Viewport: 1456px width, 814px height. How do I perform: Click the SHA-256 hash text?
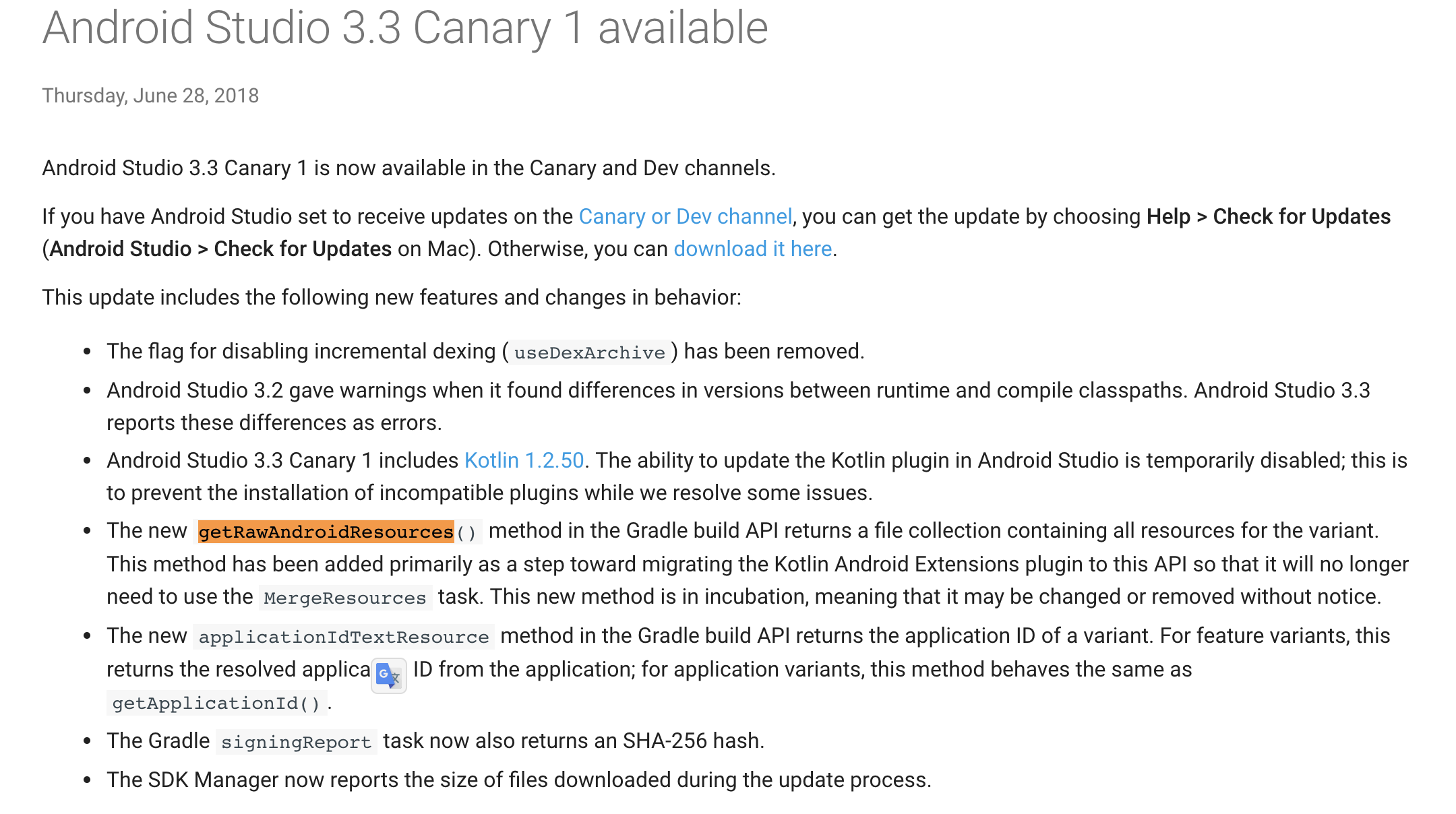coord(692,741)
